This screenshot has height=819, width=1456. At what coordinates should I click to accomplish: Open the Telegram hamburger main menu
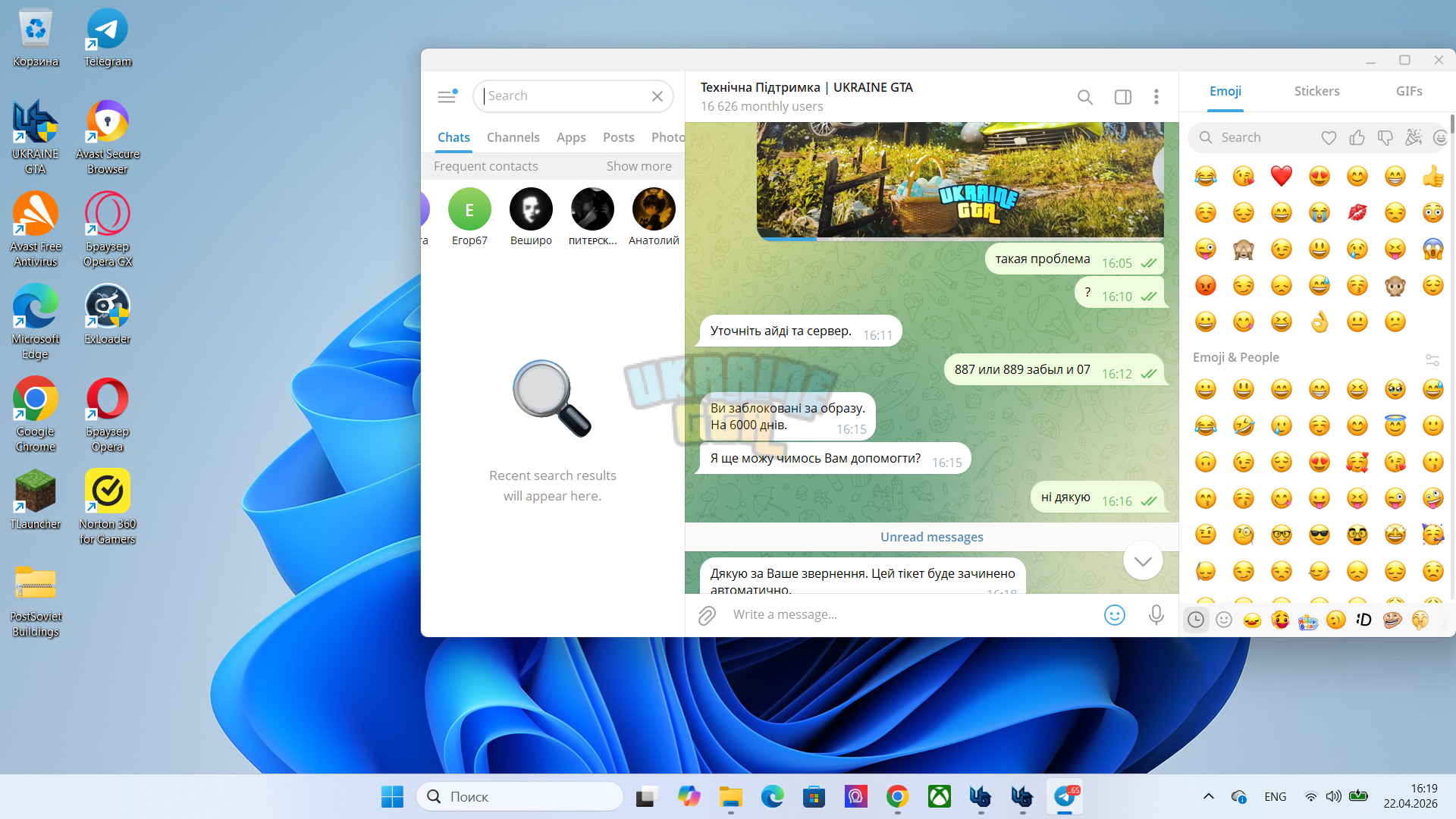pos(447,96)
